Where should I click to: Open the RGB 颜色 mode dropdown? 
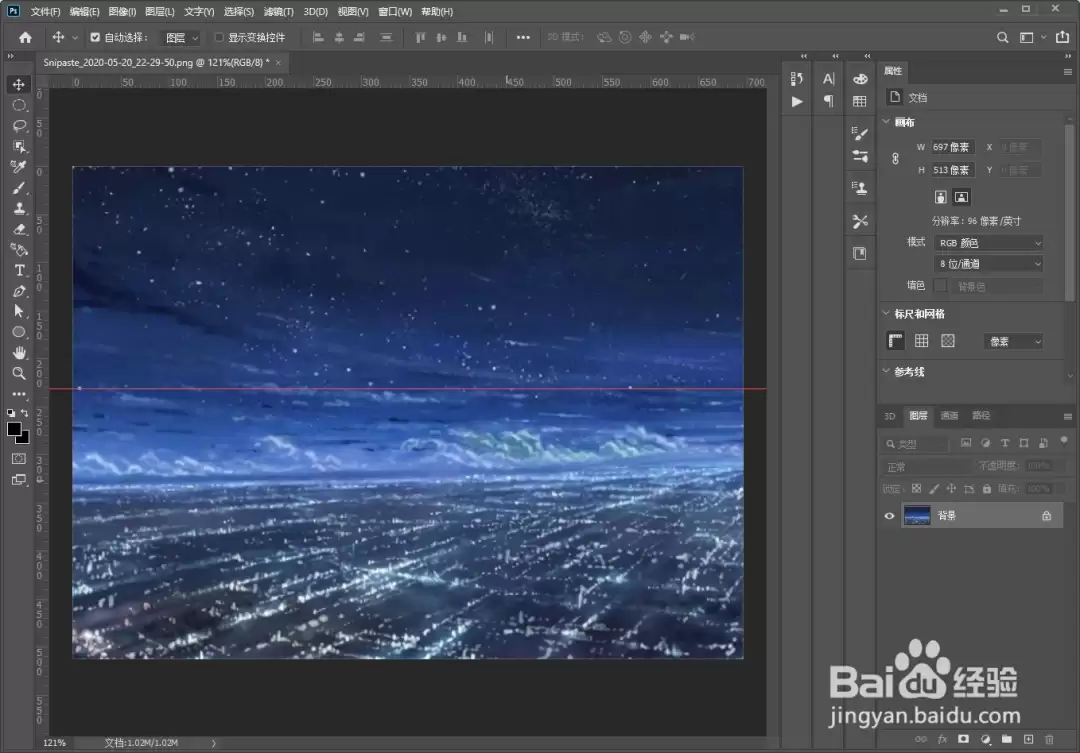(x=988, y=243)
